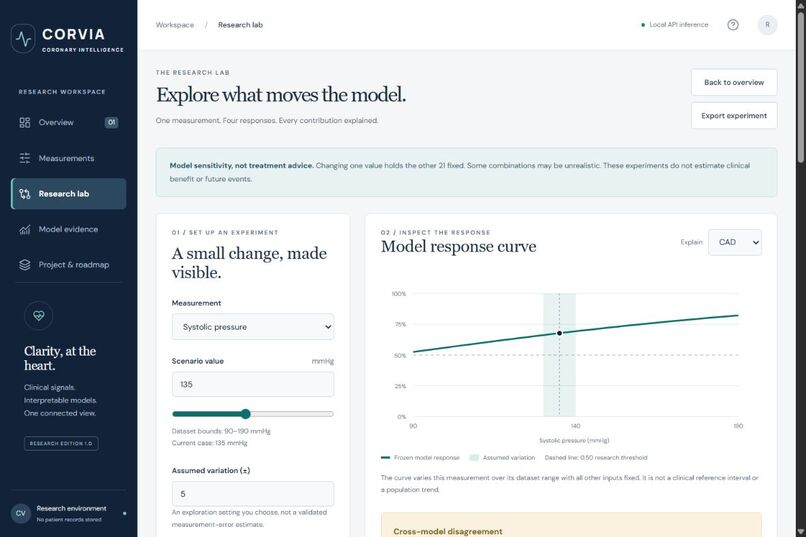Open the Measurements sidebar item
The height and width of the screenshot is (537, 806).
click(68, 158)
